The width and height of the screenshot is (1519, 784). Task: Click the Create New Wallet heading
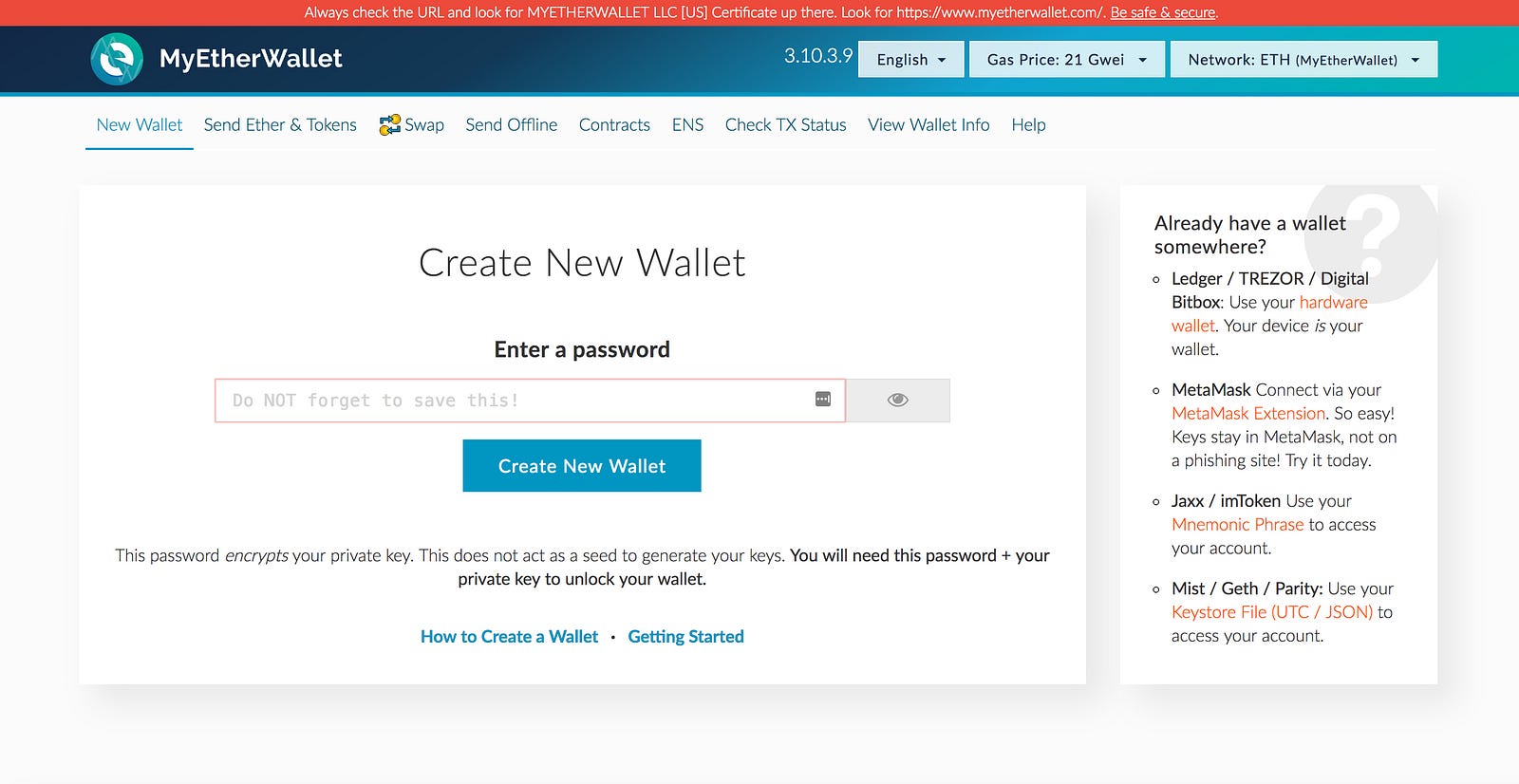(x=582, y=263)
